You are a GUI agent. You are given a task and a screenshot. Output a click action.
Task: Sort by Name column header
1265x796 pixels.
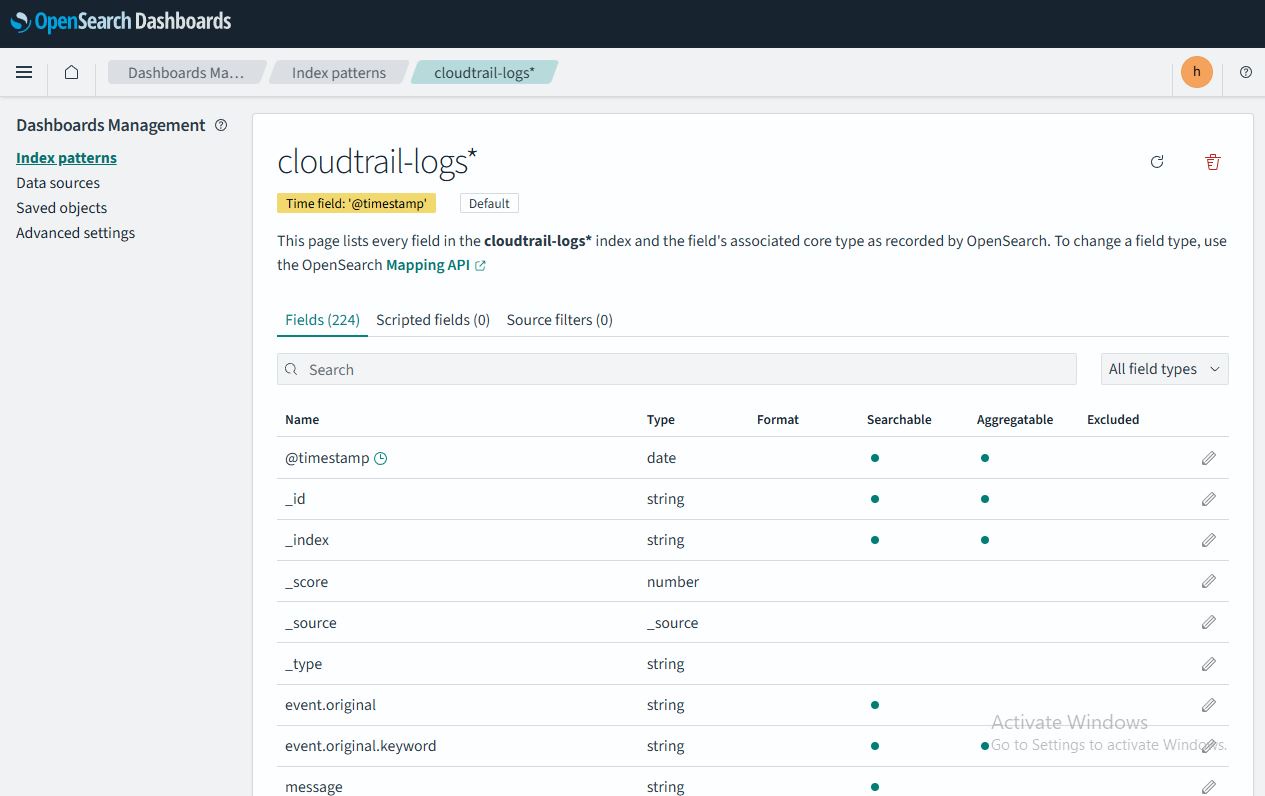(302, 420)
